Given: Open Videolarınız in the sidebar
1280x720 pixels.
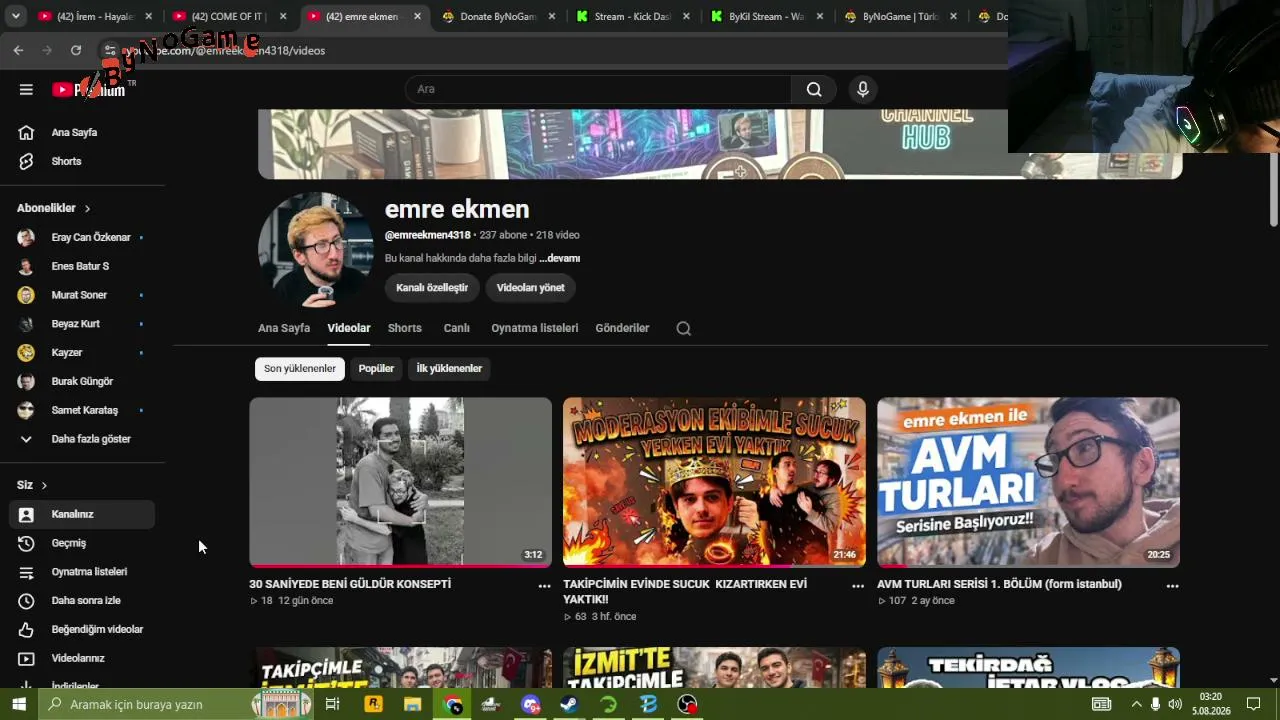Looking at the screenshot, I should (x=82, y=659).
